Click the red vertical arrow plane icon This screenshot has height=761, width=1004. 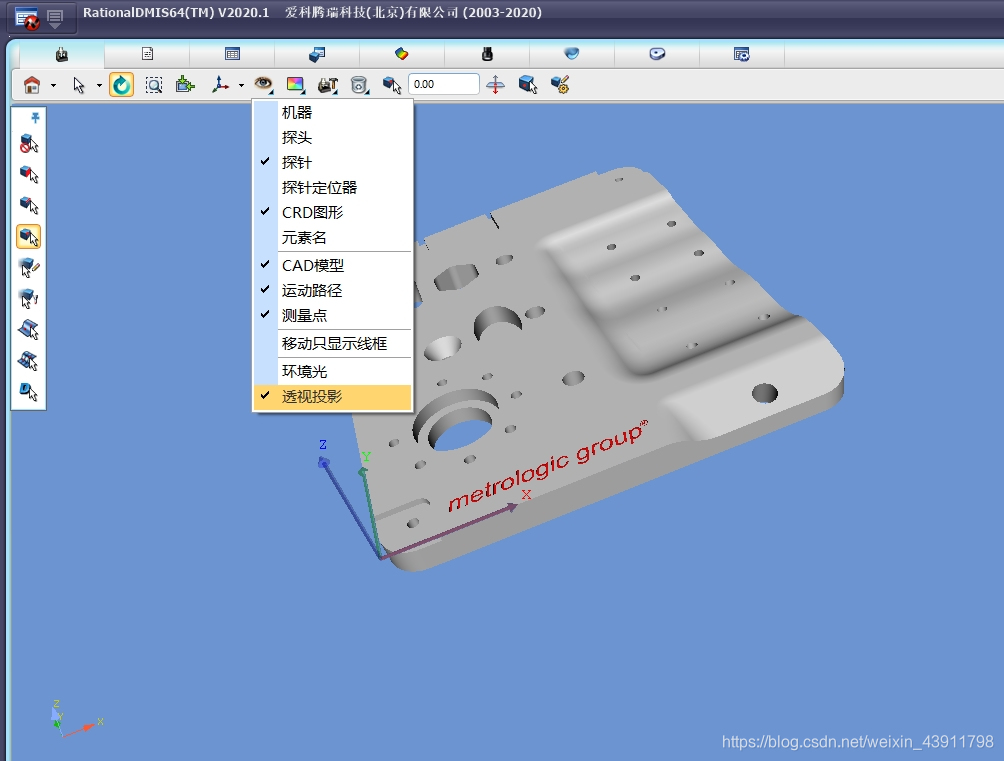[495, 85]
